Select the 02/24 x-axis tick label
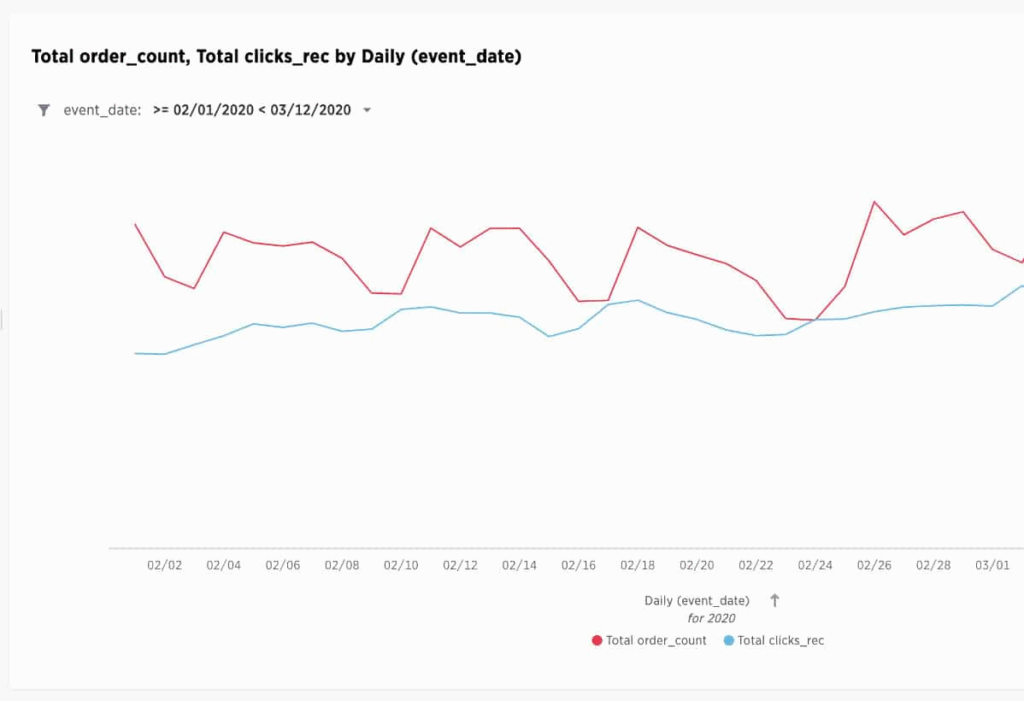Screen dimensions: 1024x701 pyautogui.click(x=815, y=566)
